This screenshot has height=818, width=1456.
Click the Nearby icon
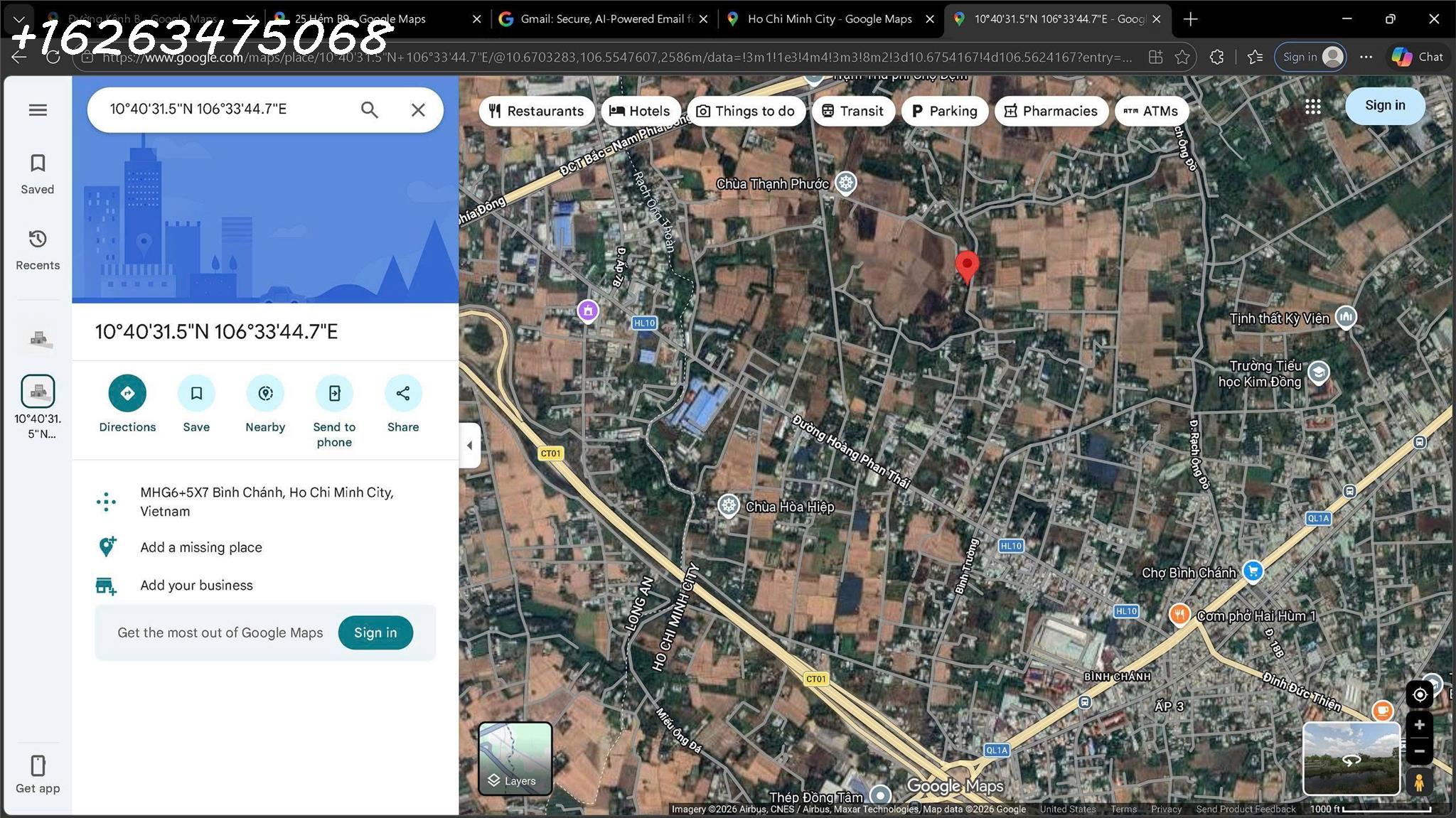tap(265, 393)
